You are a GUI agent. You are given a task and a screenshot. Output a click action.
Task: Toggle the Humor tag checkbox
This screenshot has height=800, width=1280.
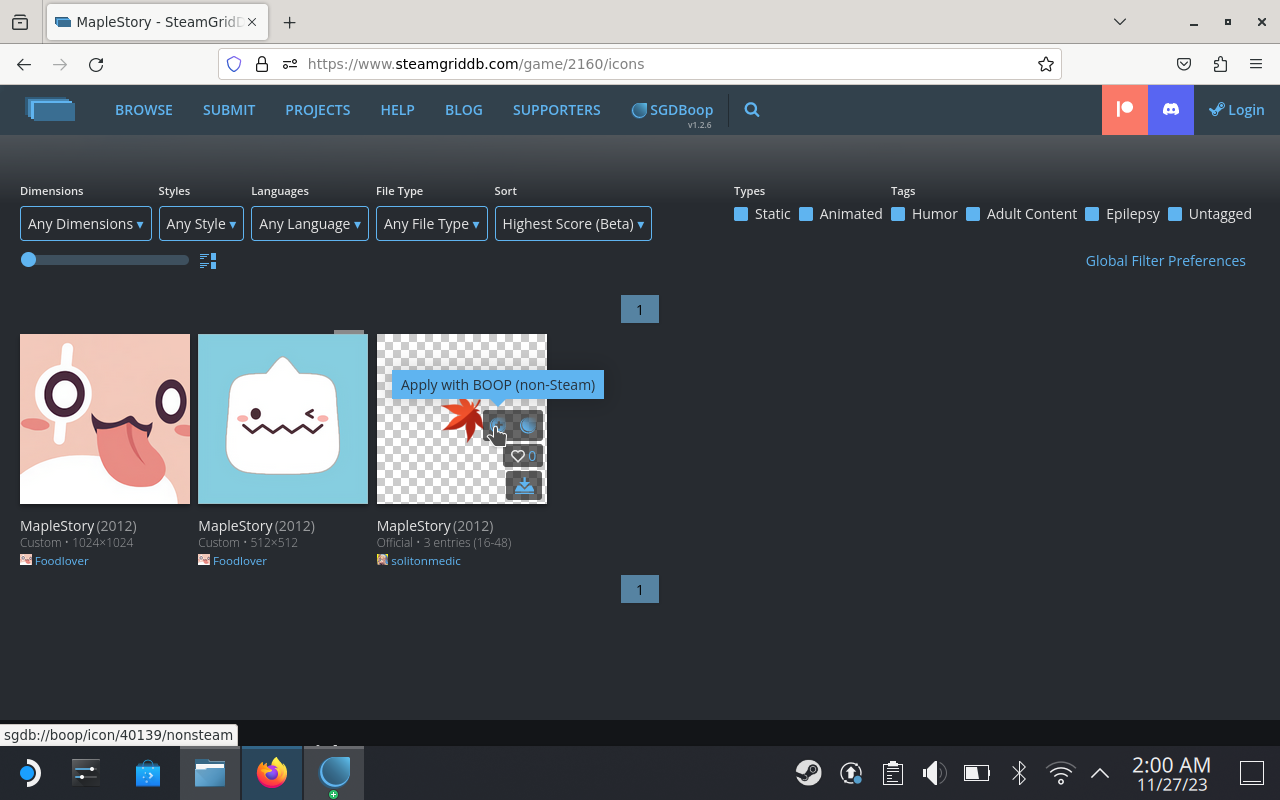pos(898,214)
